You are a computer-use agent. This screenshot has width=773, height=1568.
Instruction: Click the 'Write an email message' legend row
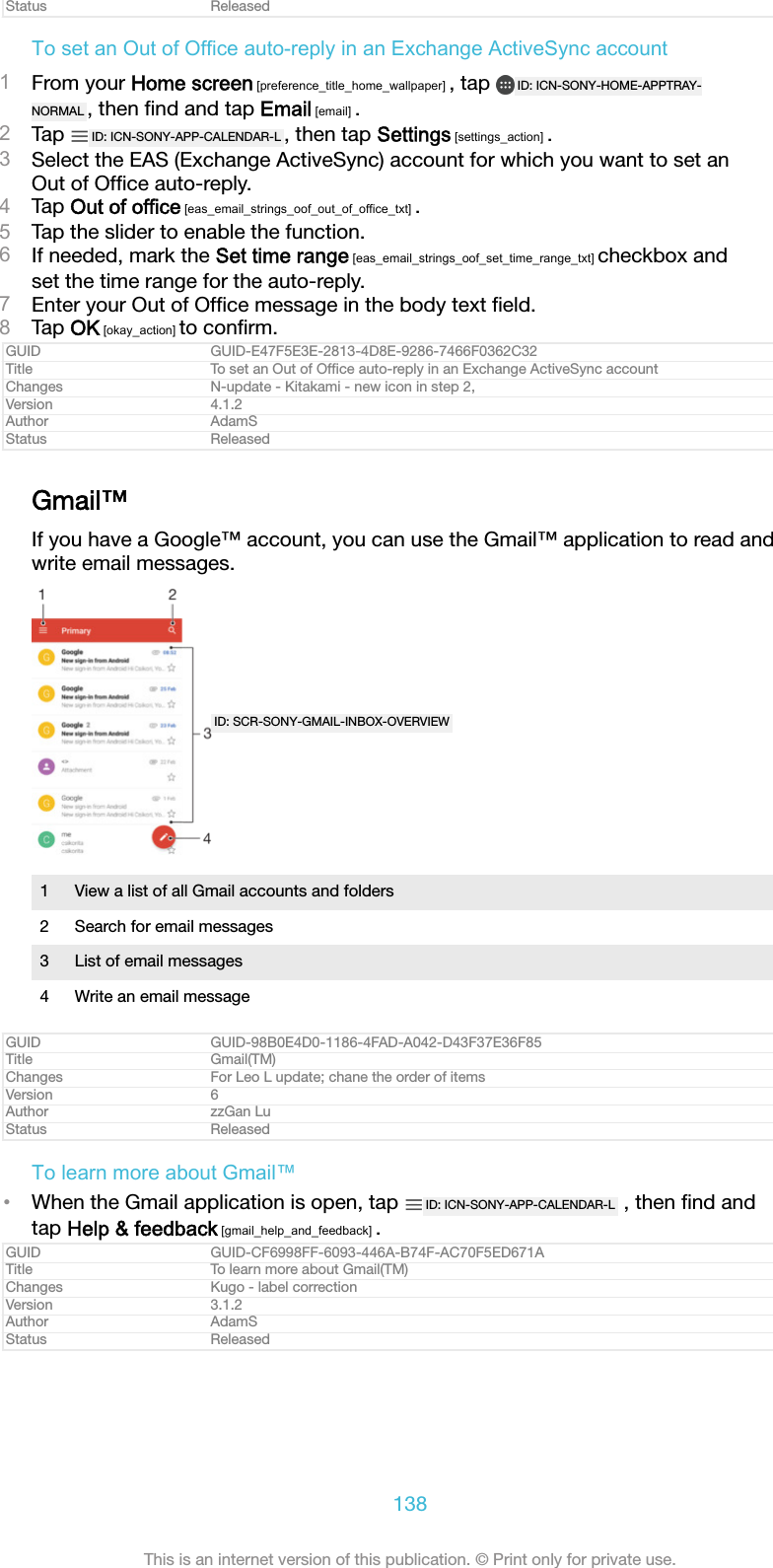click(162, 997)
